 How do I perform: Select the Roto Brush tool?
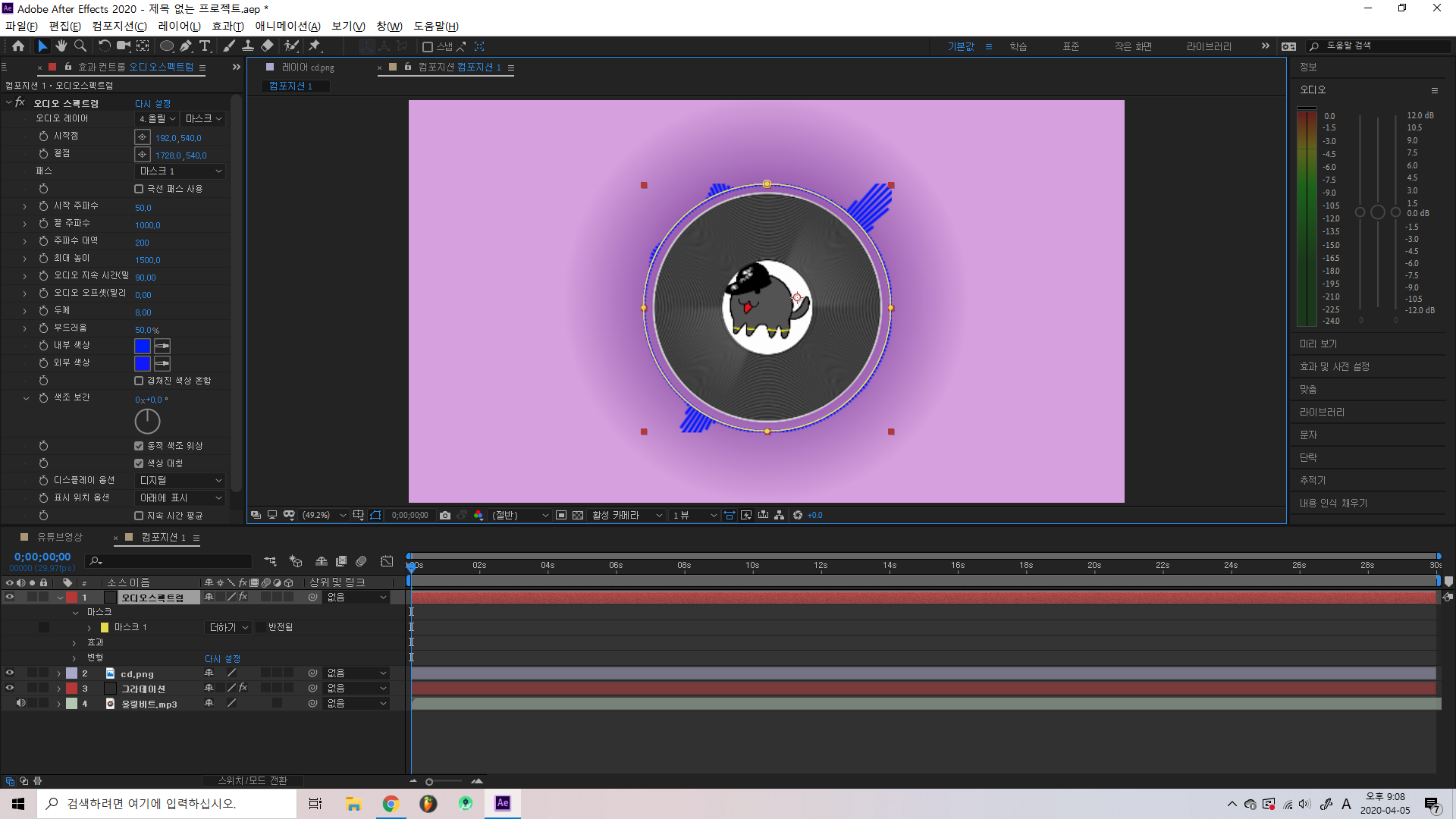click(x=291, y=46)
